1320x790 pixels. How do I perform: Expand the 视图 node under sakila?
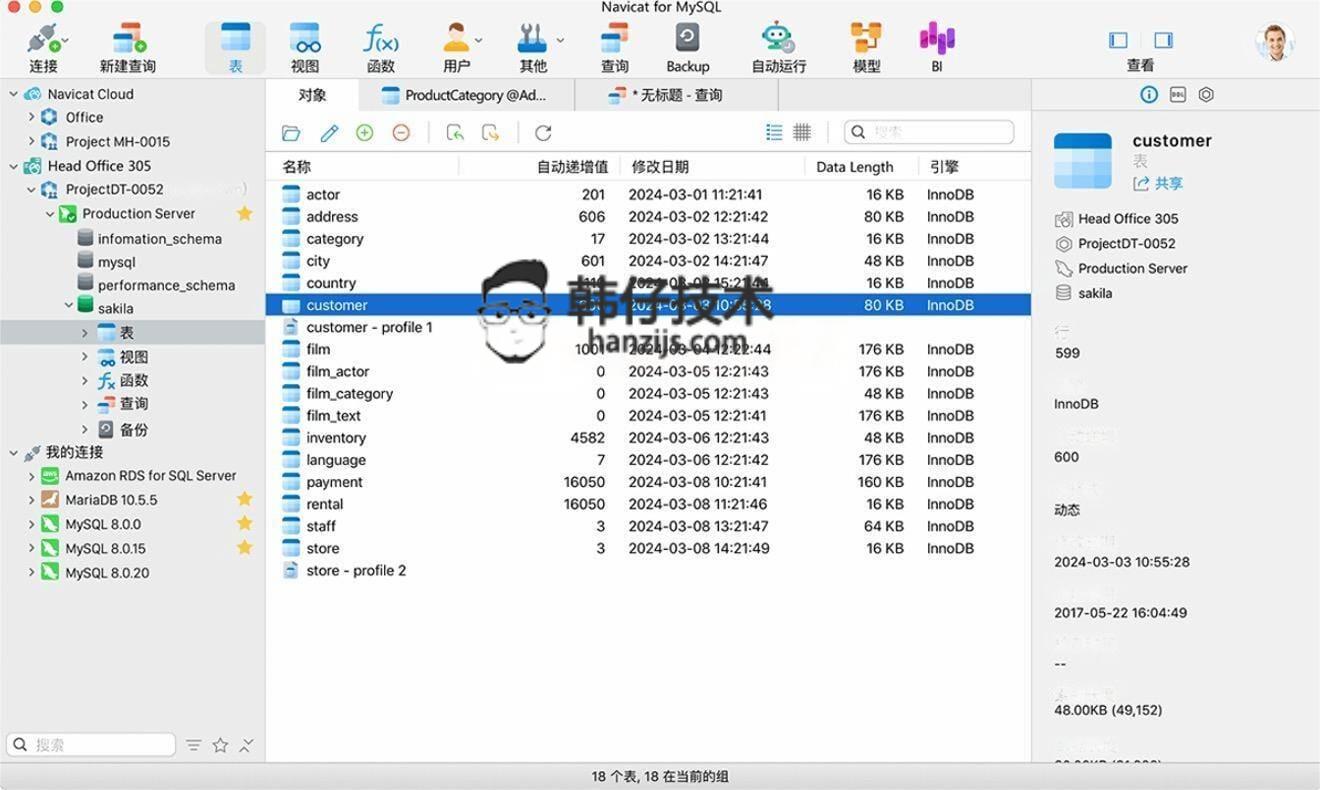point(85,357)
